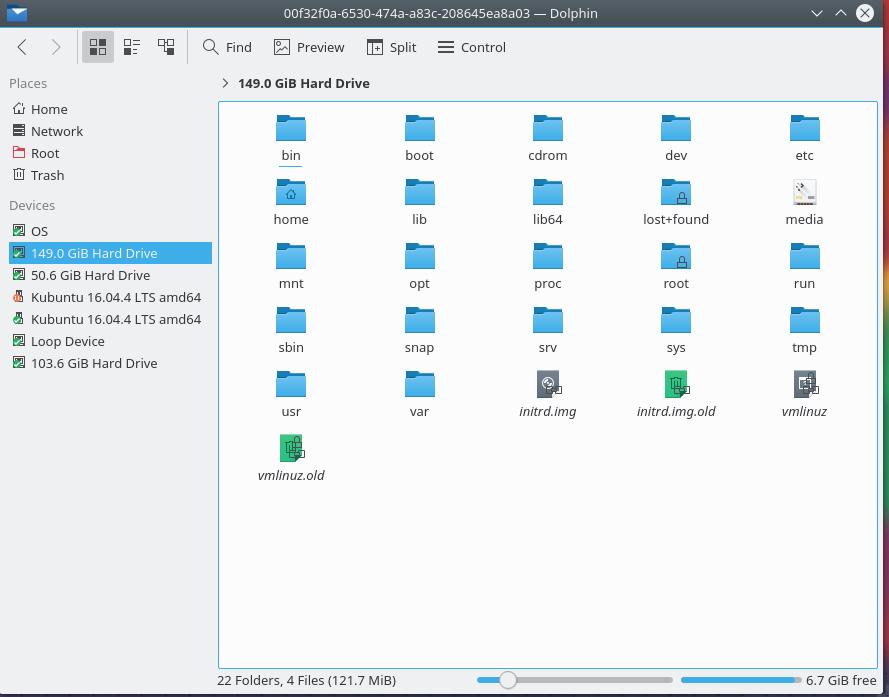The image size is (889, 697).
Task: Select the home folder icon
Action: click(291, 192)
